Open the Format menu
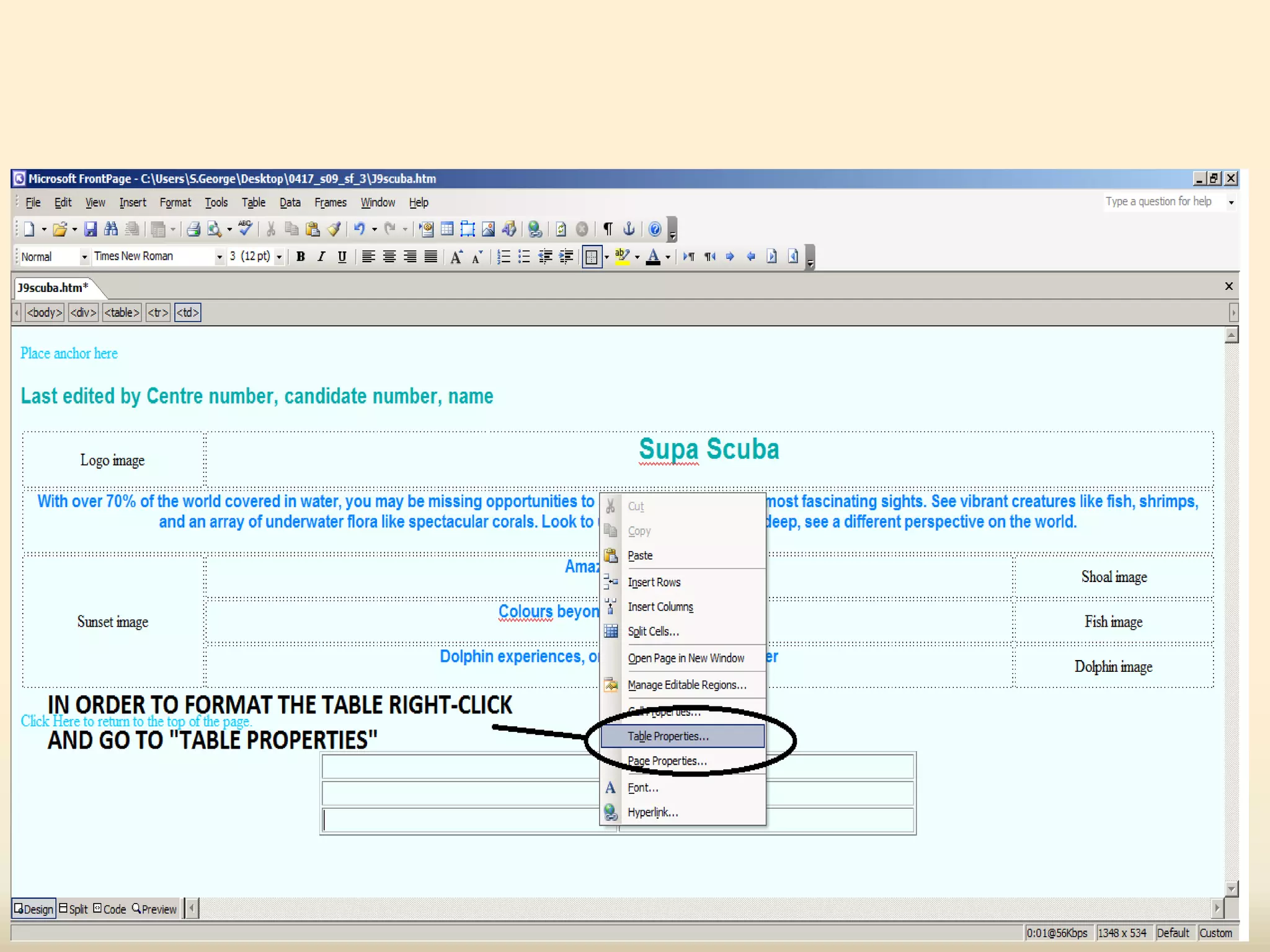This screenshot has width=1270, height=952. pyautogui.click(x=175, y=203)
